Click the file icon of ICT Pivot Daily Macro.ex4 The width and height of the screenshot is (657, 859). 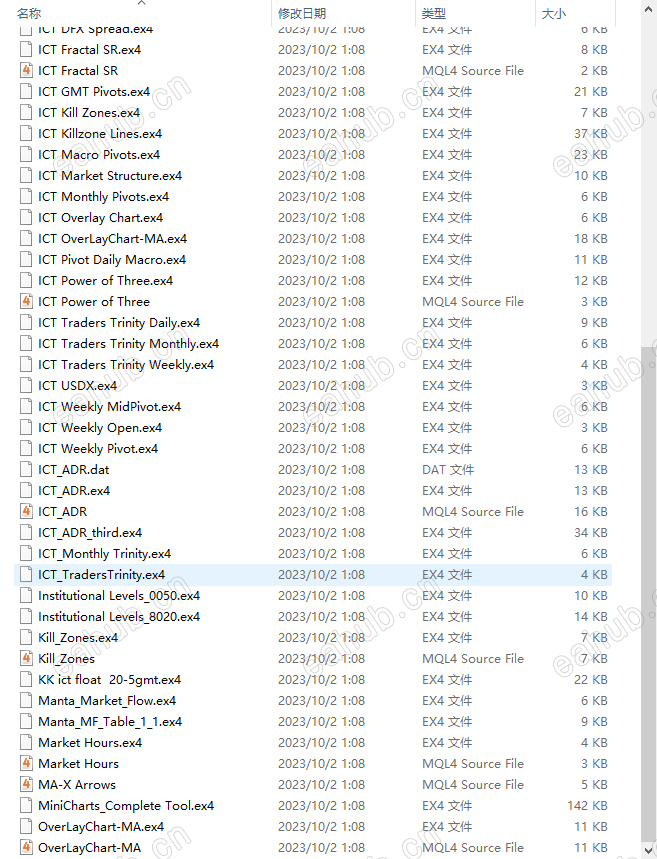[26, 259]
